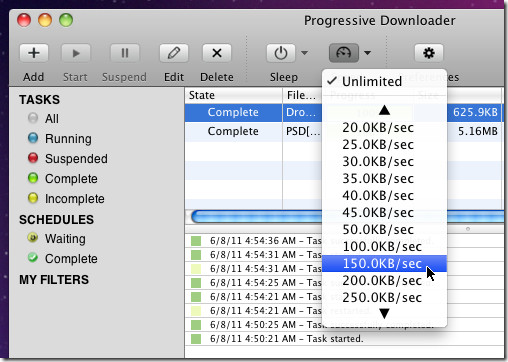This screenshot has height=362, width=508.
Task: Click the Sleep power button
Action: pyautogui.click(x=281, y=53)
